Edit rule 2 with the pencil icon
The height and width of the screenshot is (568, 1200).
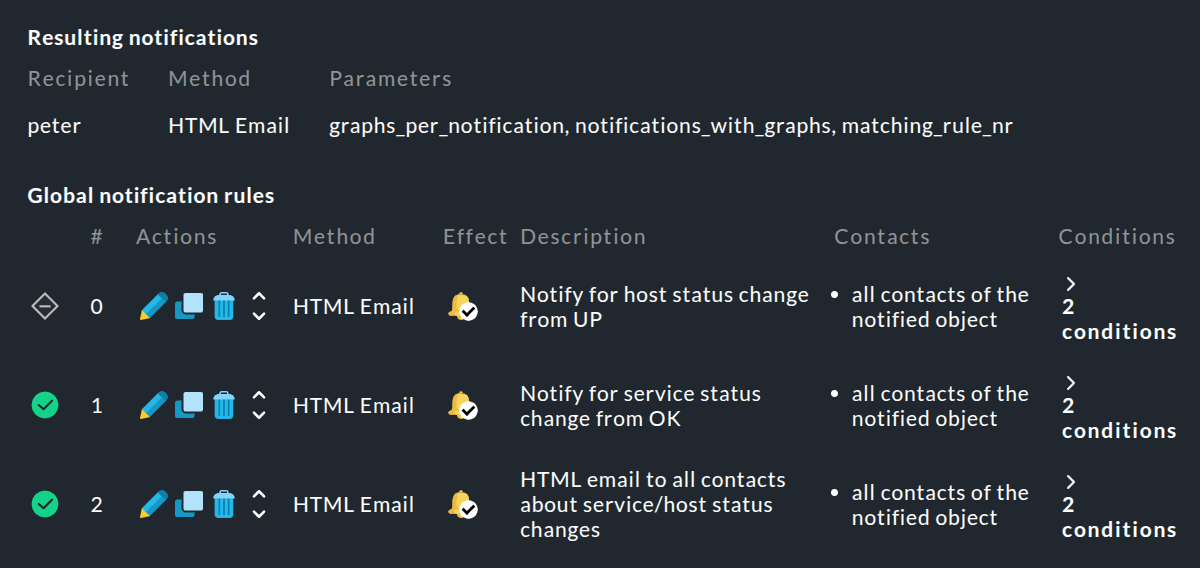pyautogui.click(x=153, y=504)
